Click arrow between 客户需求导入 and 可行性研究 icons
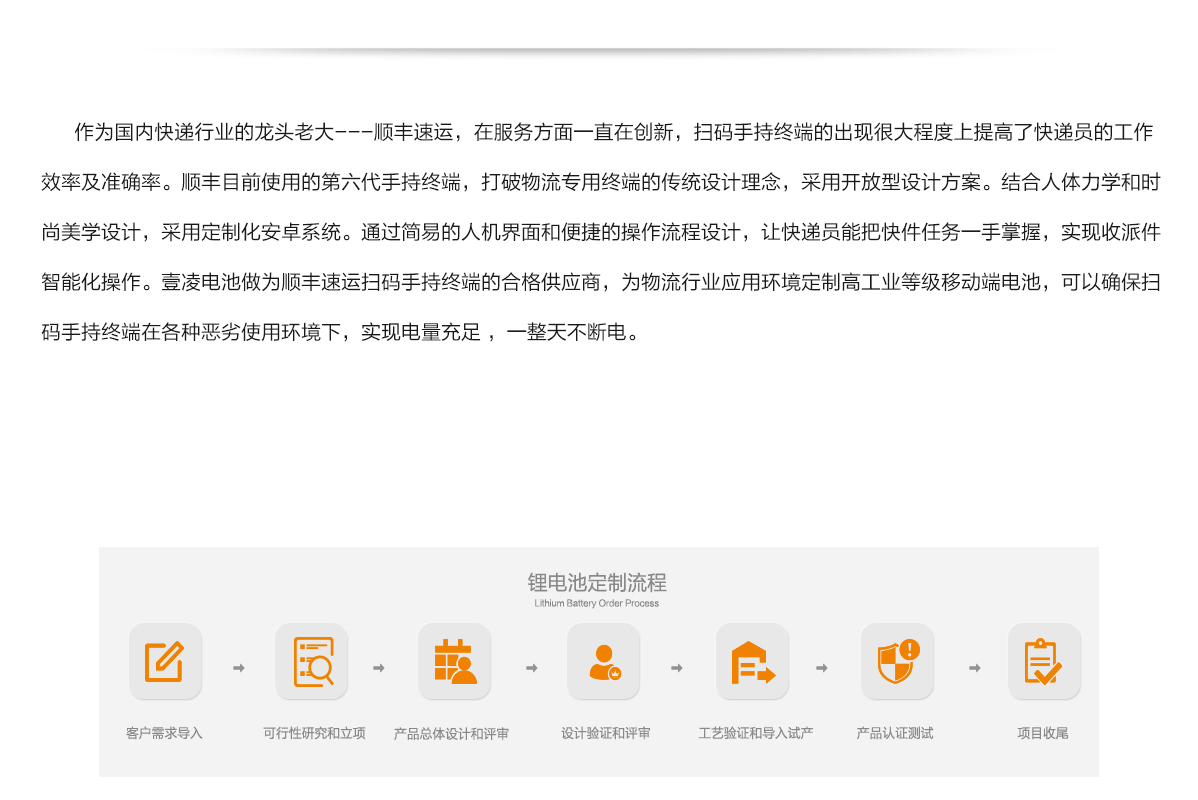Image resolution: width=1198 pixels, height=800 pixels. (238, 668)
